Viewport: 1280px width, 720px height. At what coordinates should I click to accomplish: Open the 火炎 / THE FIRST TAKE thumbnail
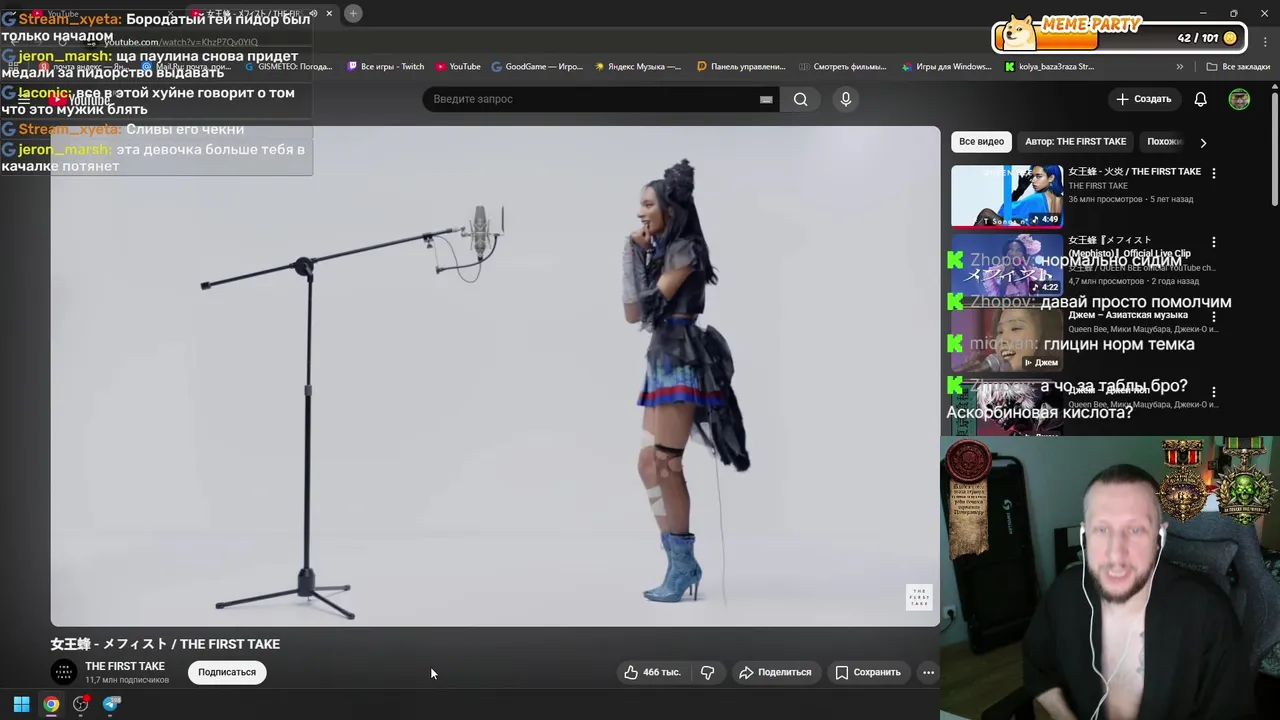[x=1006, y=197]
